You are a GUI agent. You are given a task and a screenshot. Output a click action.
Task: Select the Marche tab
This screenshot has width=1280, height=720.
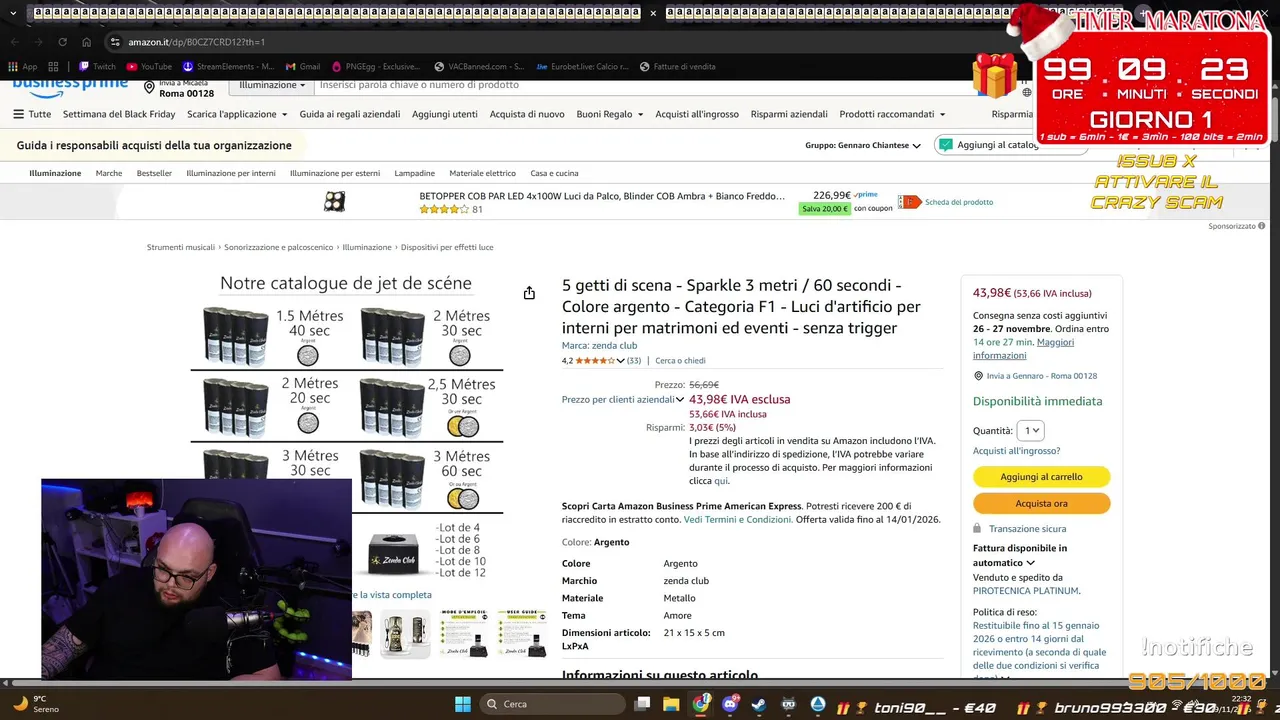point(109,173)
